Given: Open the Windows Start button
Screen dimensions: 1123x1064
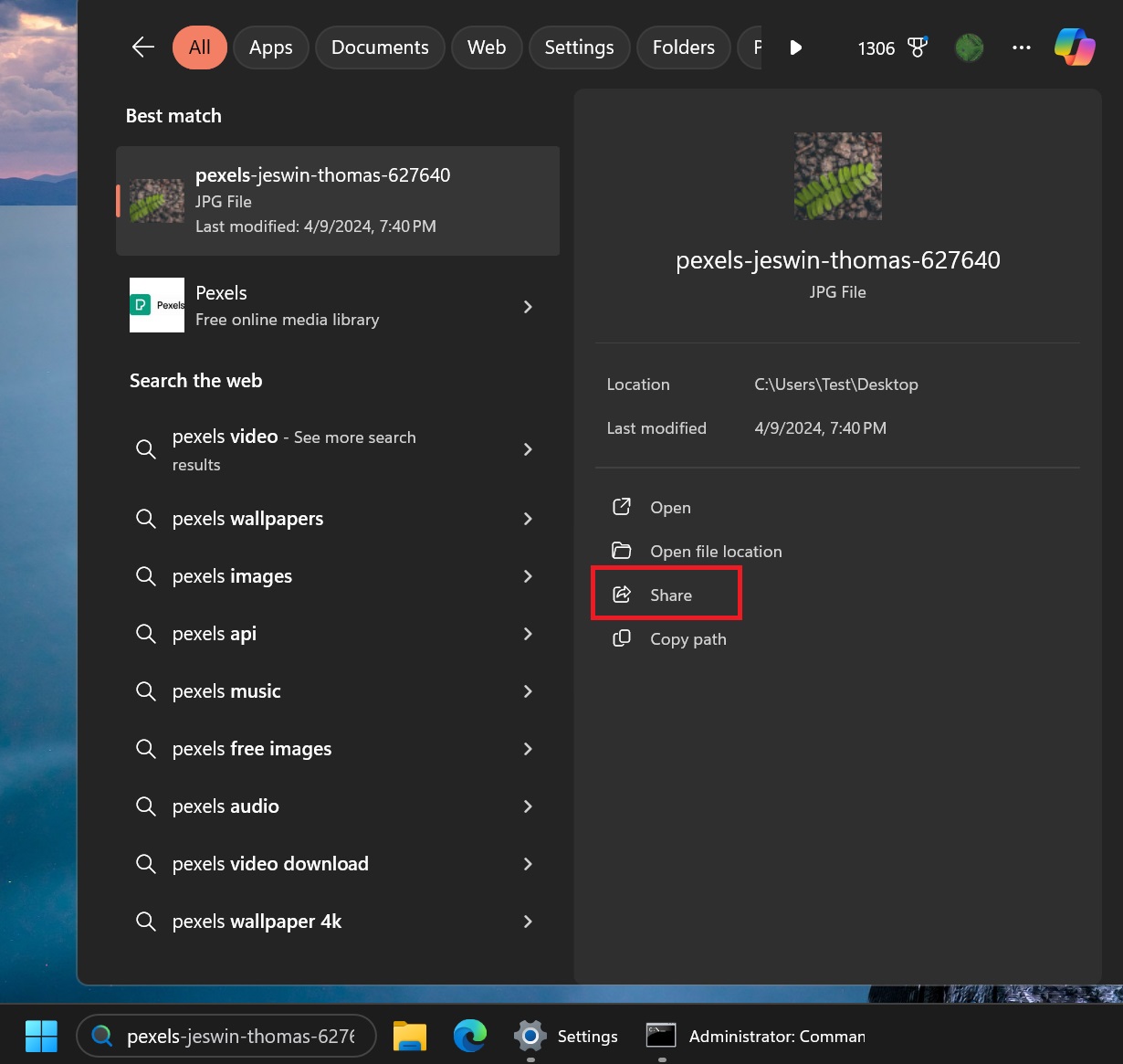Looking at the screenshot, I should pos(41,1036).
